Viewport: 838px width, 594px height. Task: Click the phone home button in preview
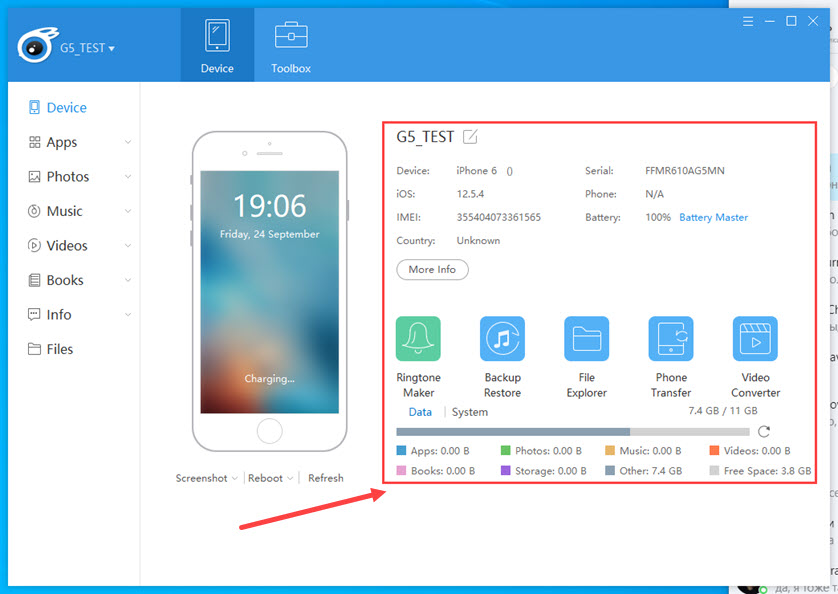[x=269, y=431]
